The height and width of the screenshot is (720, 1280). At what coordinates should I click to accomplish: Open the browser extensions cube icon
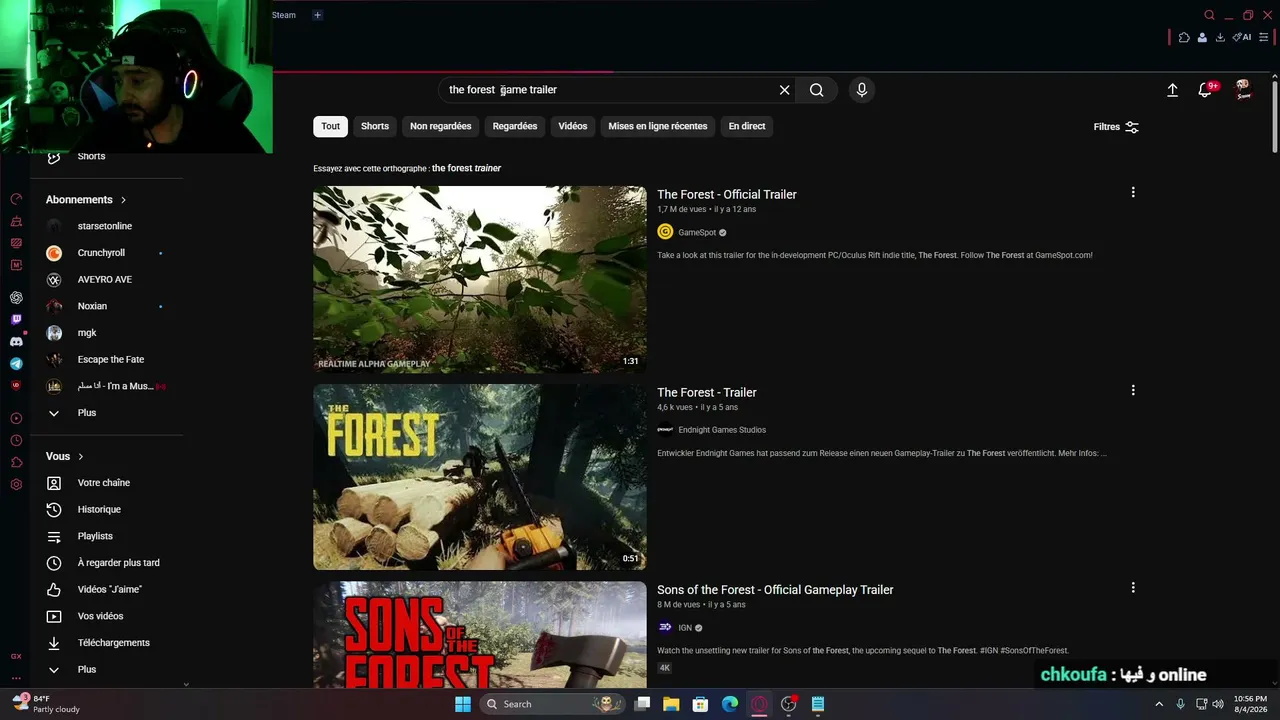[x=1184, y=37]
